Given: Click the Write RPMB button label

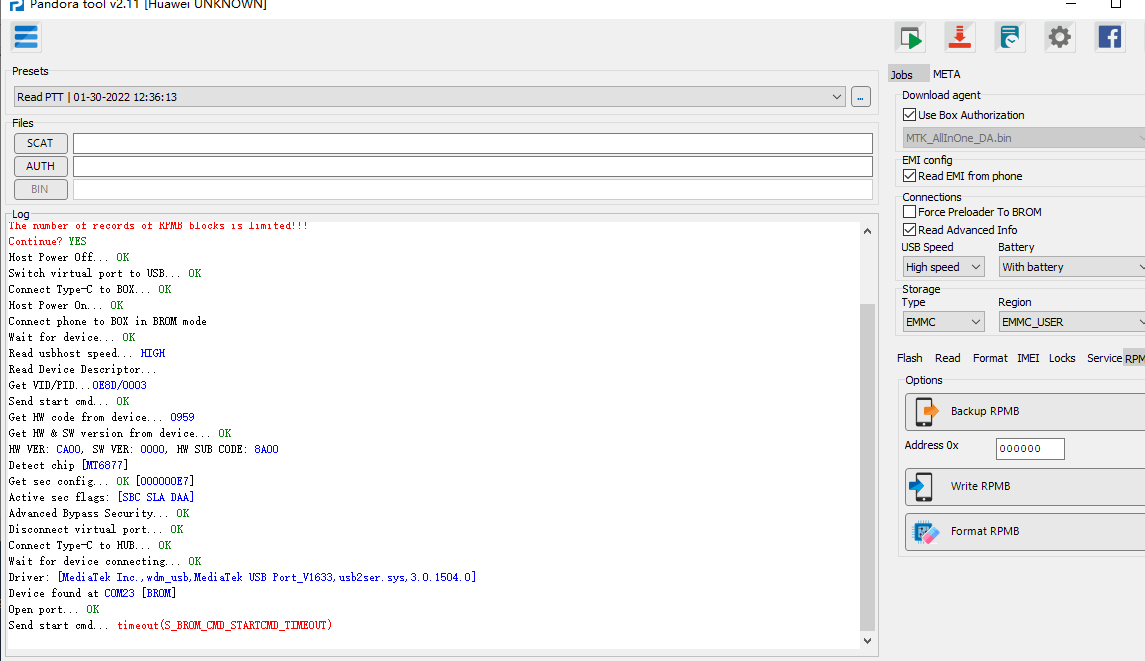Looking at the screenshot, I should click(980, 486).
